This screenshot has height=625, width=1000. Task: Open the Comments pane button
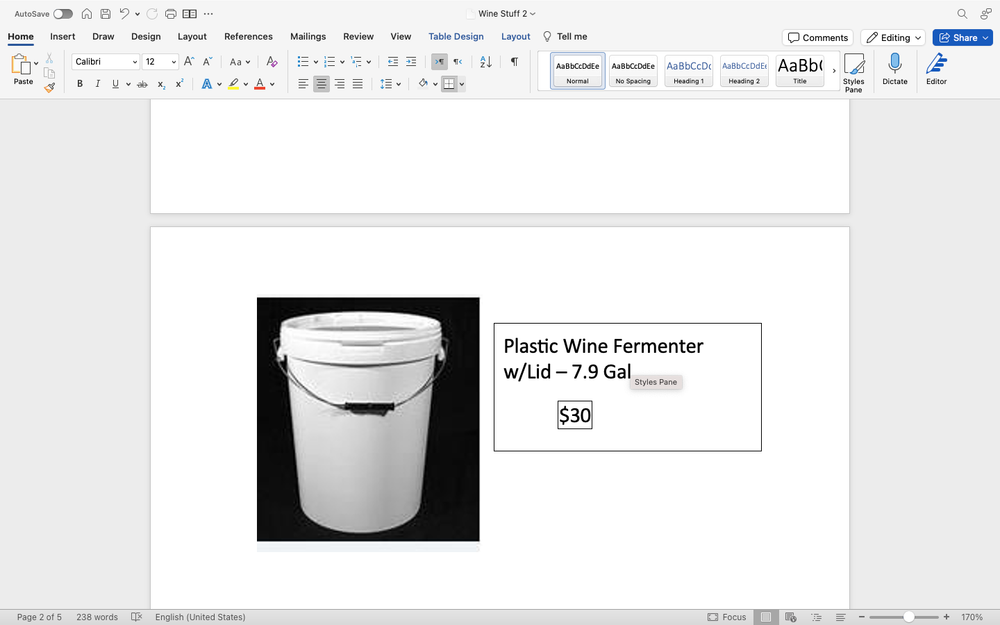[x=817, y=38]
